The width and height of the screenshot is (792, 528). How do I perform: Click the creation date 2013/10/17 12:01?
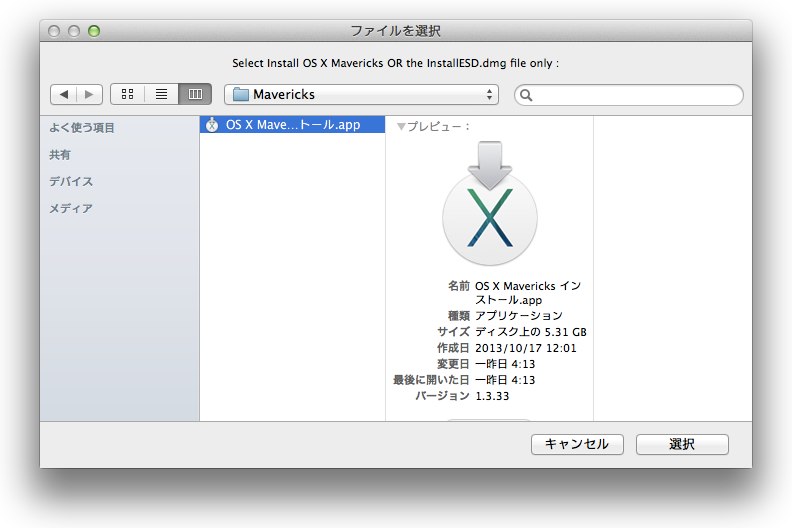525,348
